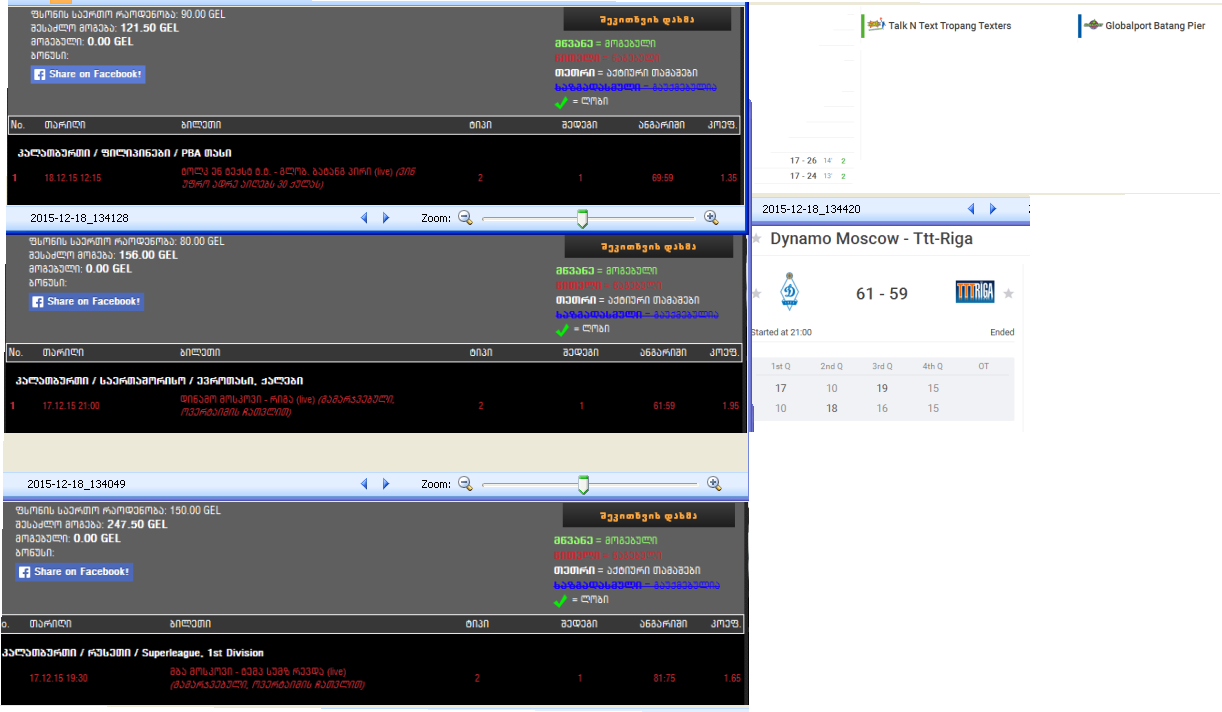This screenshot has width=1222, height=712.
Task: Select the '17 - 24' score row
Action: pyautogui.click(x=803, y=176)
